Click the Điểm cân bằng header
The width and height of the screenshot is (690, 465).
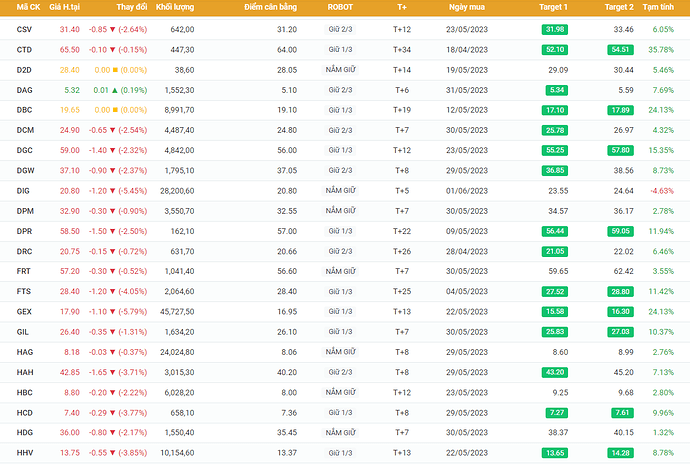click(x=271, y=7)
